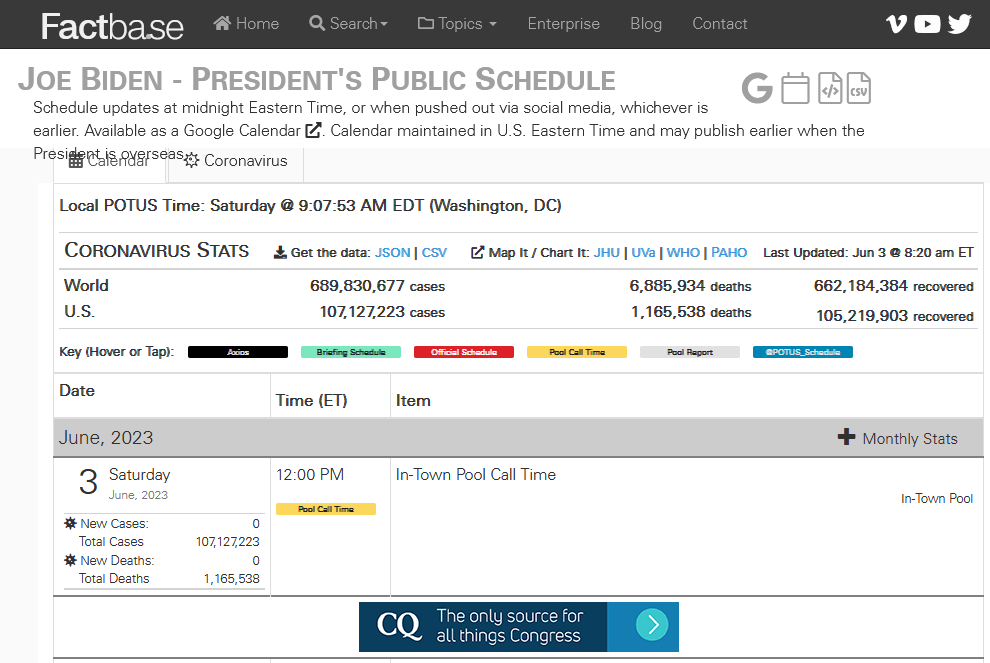Click the blue @POTUS_Schedule key swatch
Image resolution: width=990 pixels, height=663 pixels.
[803, 352]
